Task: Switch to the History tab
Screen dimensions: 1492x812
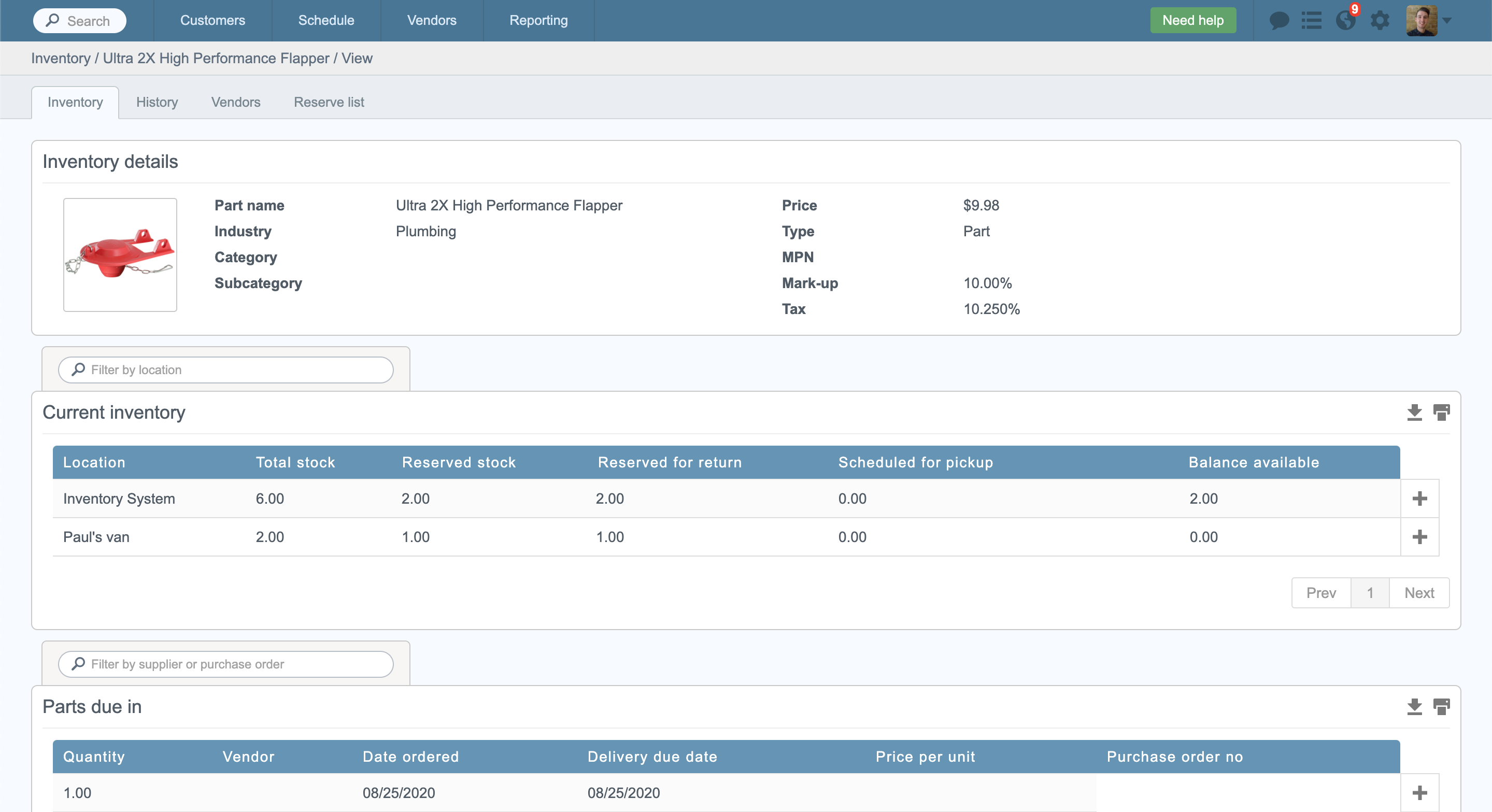Action: (157, 102)
